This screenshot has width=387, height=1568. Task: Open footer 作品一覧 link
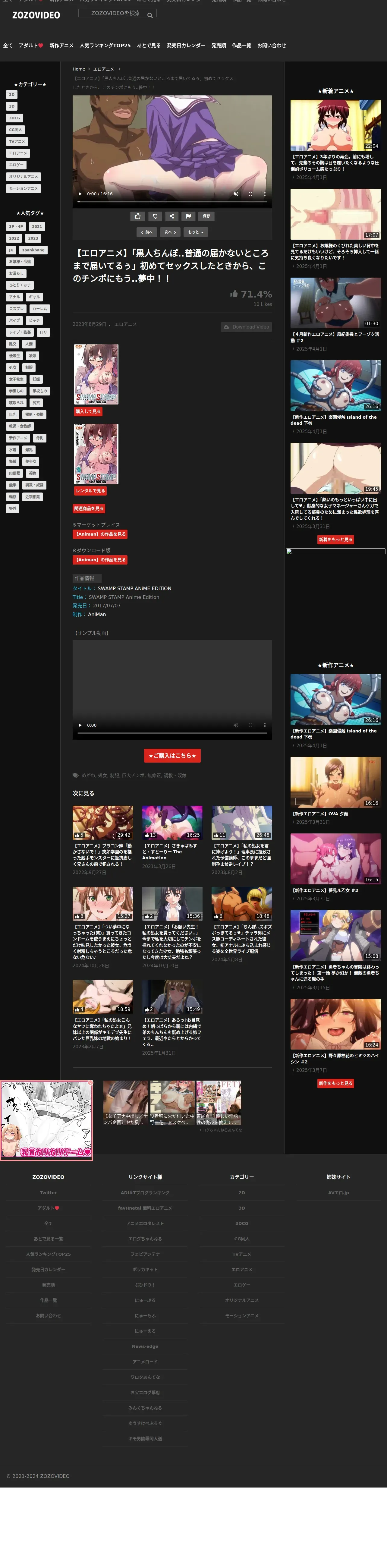(x=48, y=1300)
